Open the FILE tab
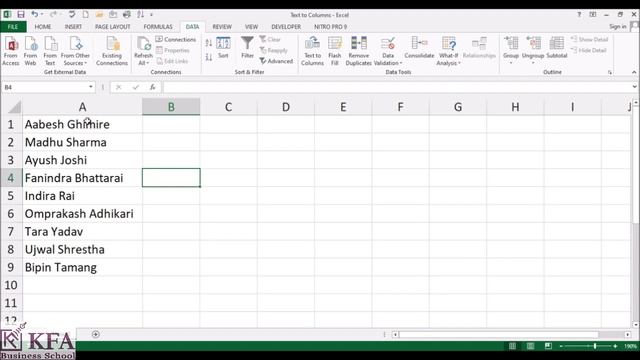The image size is (640, 360). pos(13,27)
